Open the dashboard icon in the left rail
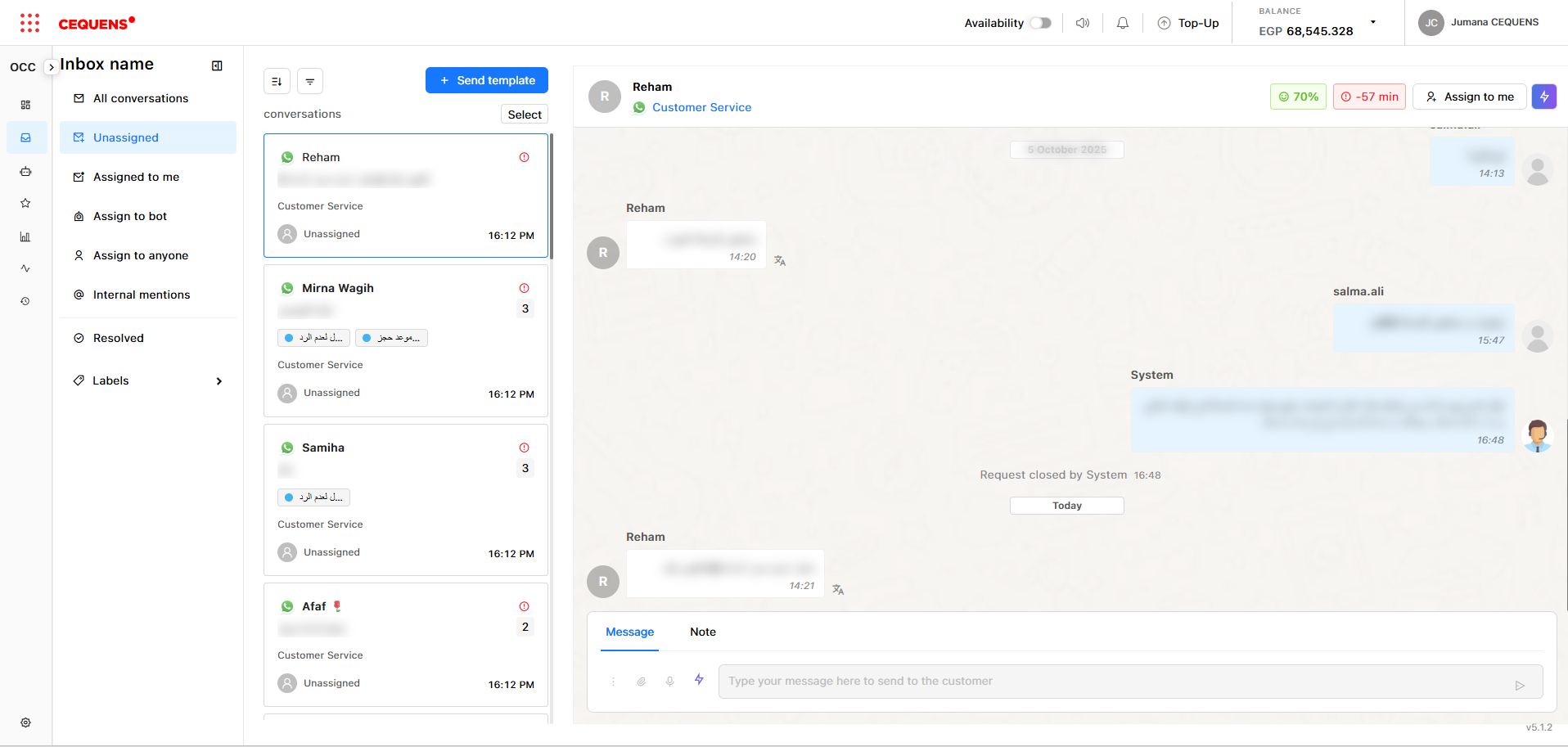 pyautogui.click(x=25, y=105)
